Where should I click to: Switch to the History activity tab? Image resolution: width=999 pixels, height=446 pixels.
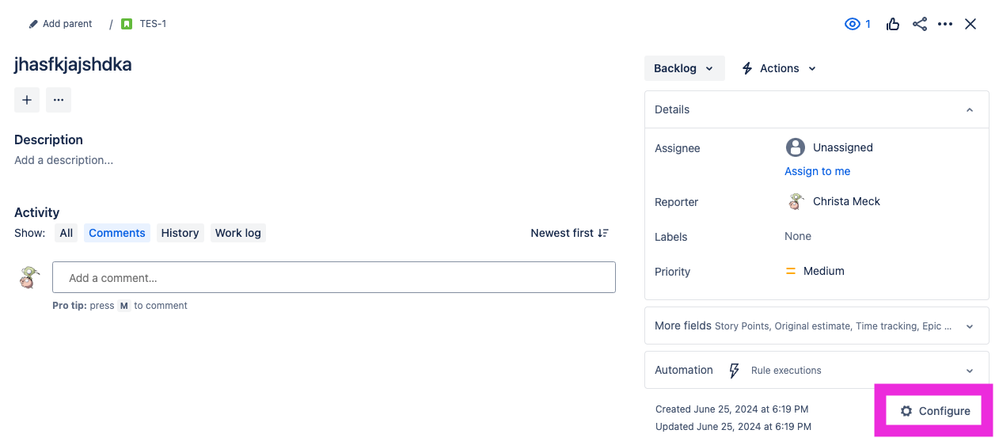(180, 233)
